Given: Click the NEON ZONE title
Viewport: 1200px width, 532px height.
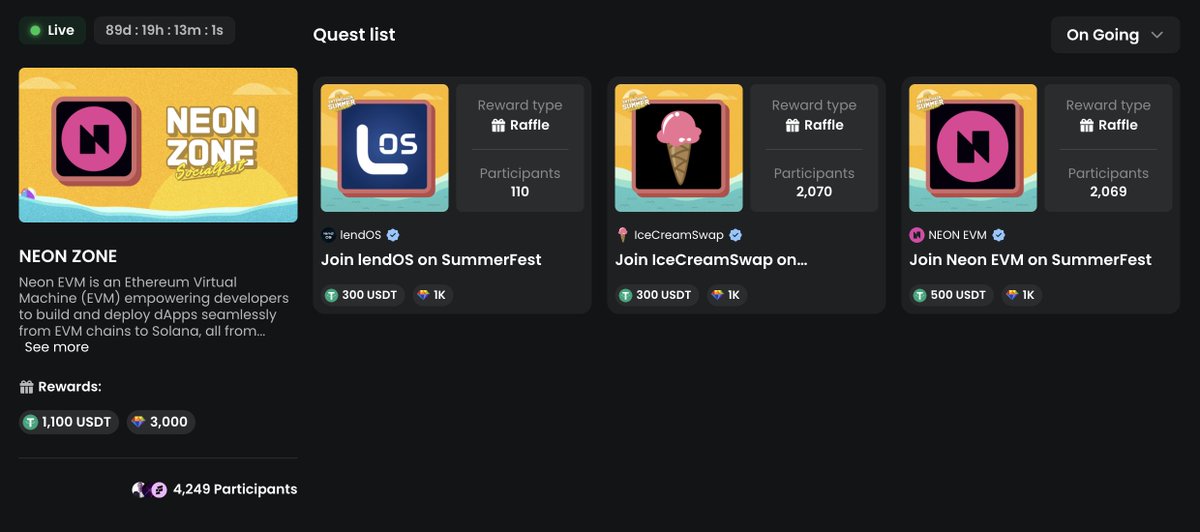Looking at the screenshot, I should click(x=68, y=256).
